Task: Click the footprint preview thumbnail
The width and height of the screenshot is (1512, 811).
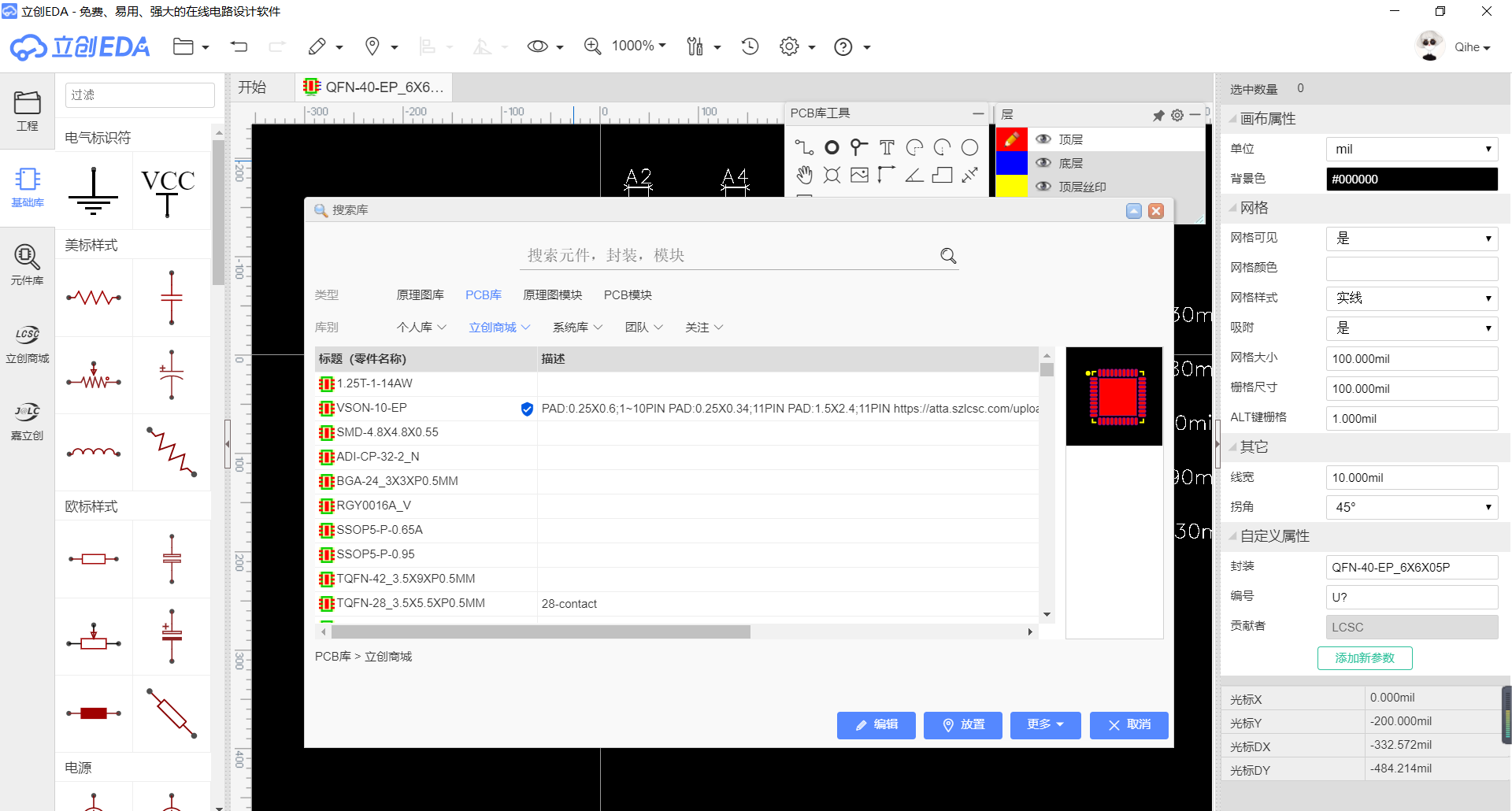Action: [x=1114, y=396]
